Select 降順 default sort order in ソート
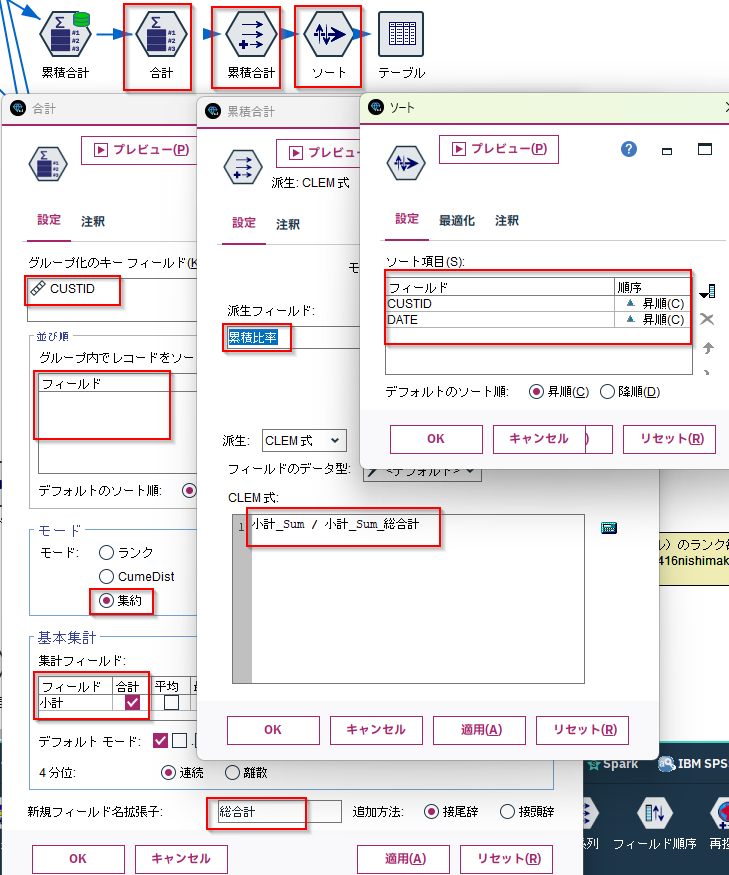The height and width of the screenshot is (875, 729). 607,392
